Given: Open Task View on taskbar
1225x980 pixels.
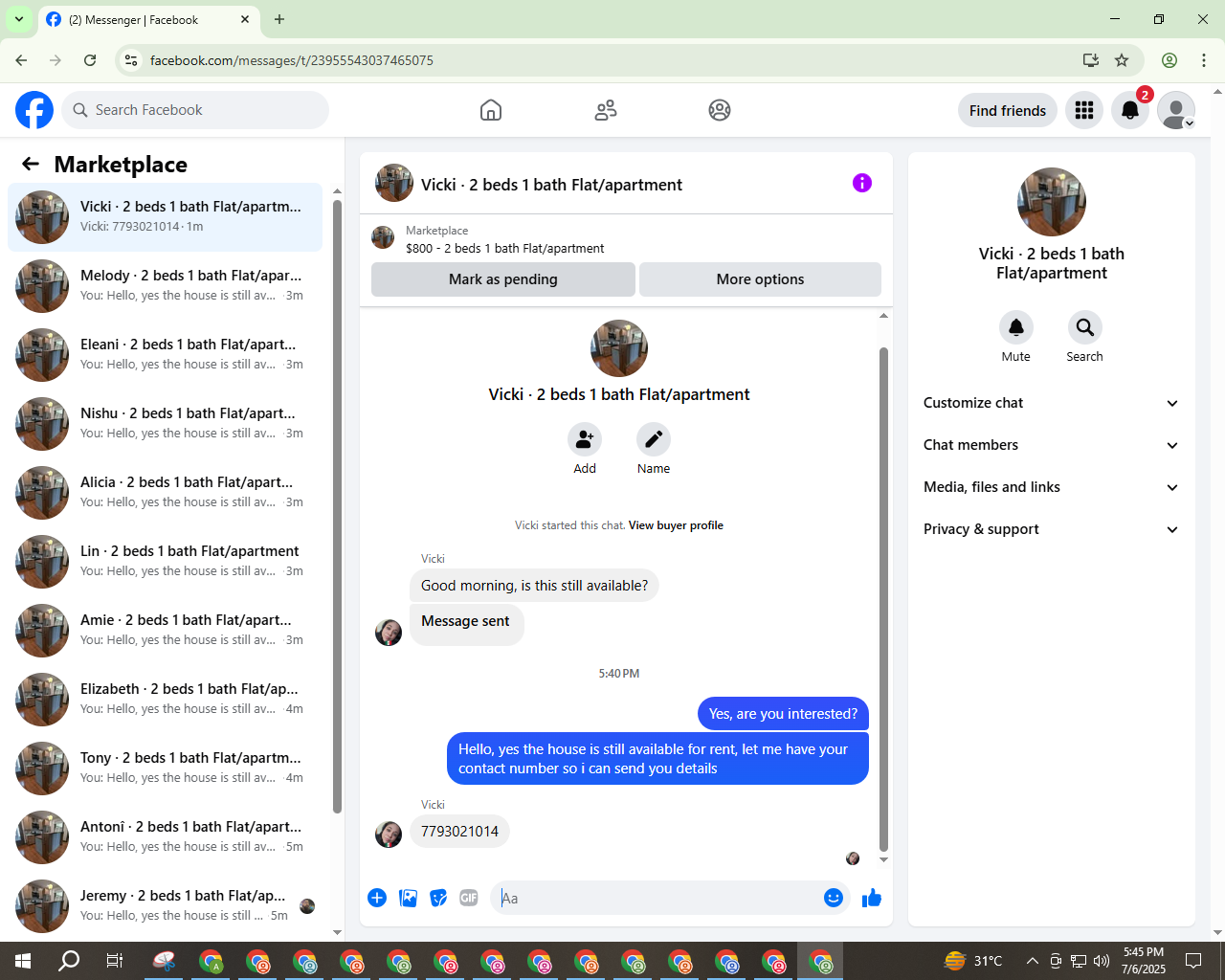Looking at the screenshot, I should coord(115,961).
